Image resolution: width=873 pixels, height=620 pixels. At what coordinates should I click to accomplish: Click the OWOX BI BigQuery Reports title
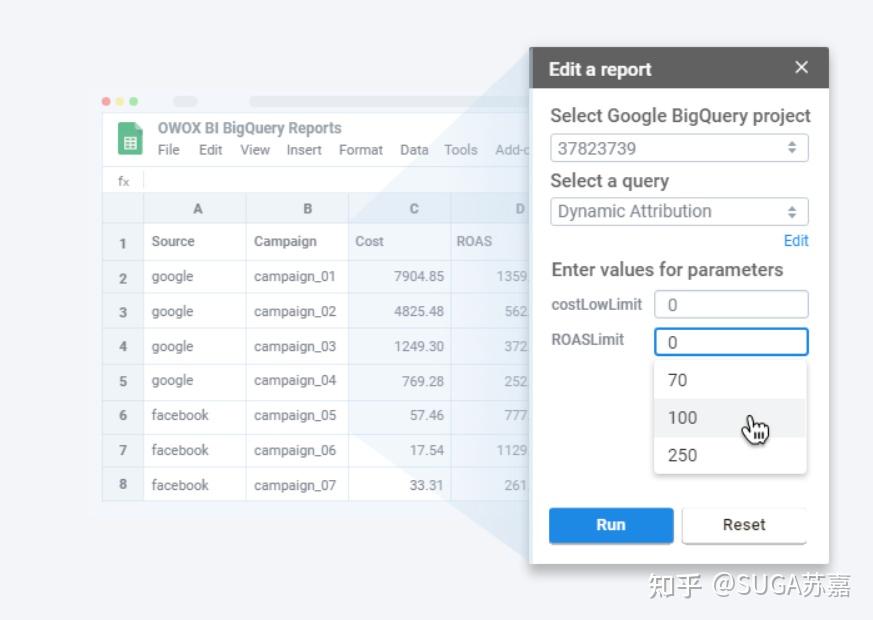249,128
